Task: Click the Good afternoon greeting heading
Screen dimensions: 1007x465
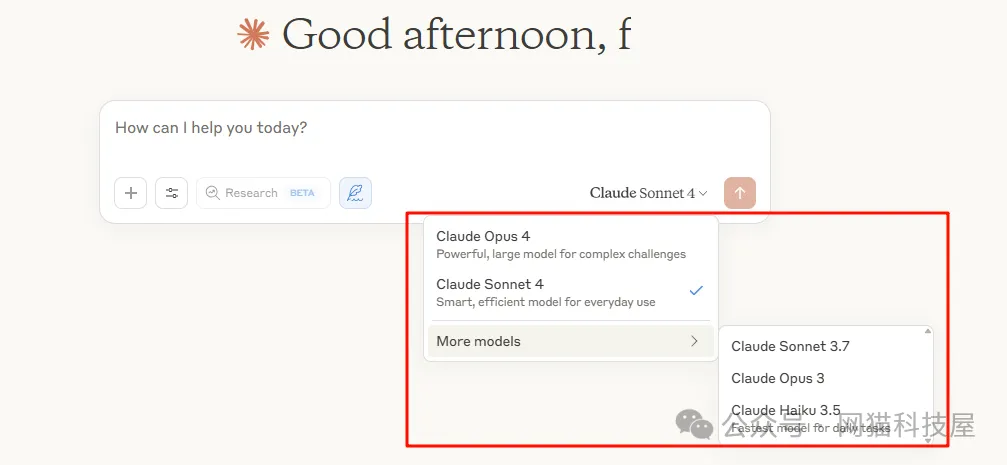Action: pyautogui.click(x=456, y=35)
